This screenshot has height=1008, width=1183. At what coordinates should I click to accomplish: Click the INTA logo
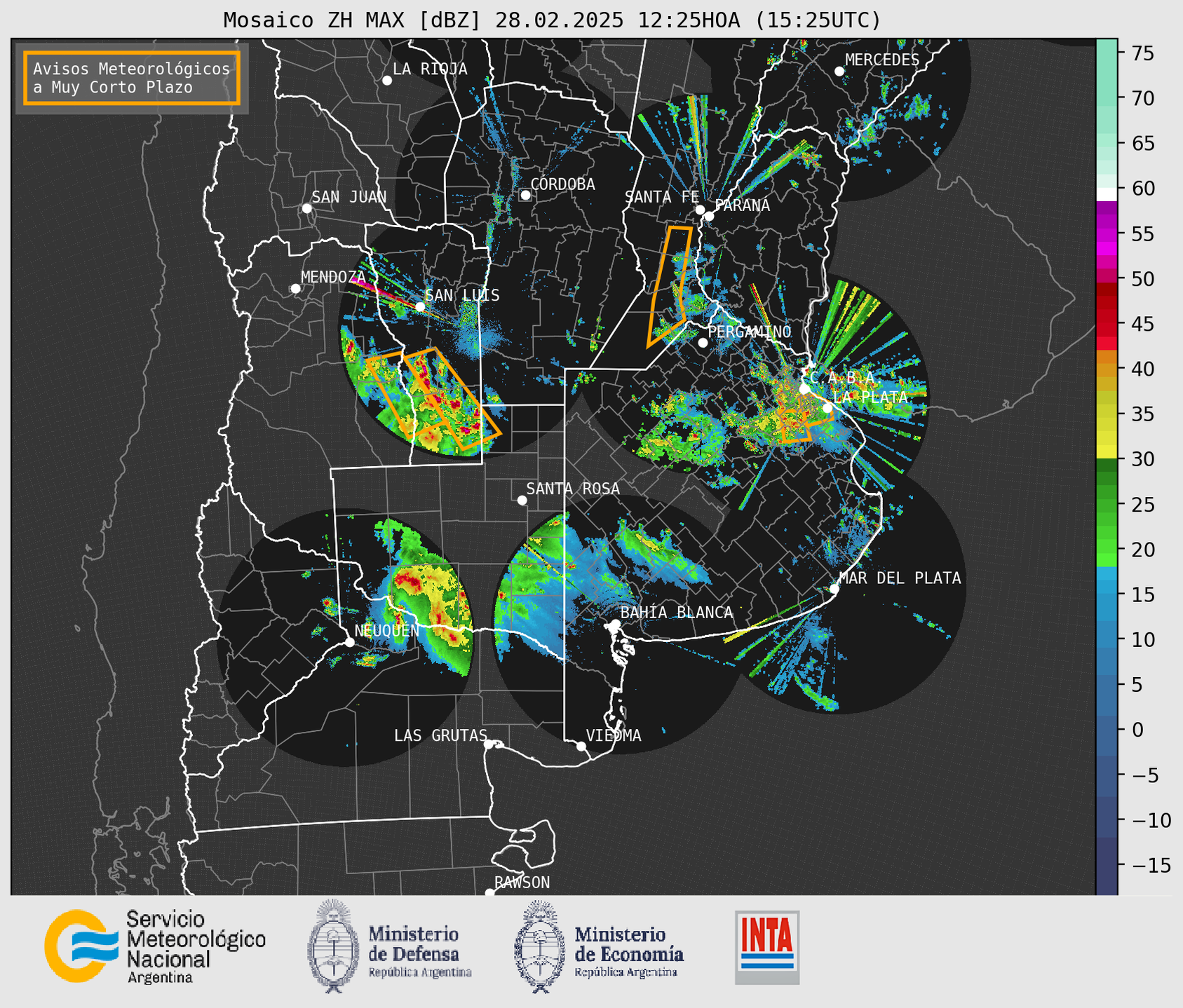(767, 947)
